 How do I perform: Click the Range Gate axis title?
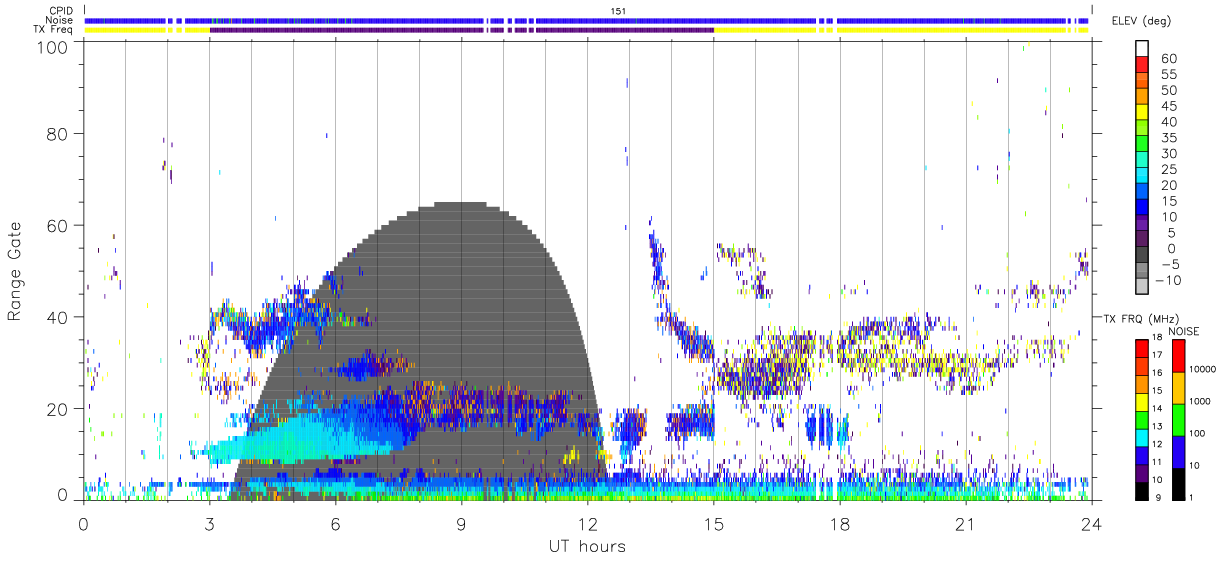coord(17,271)
